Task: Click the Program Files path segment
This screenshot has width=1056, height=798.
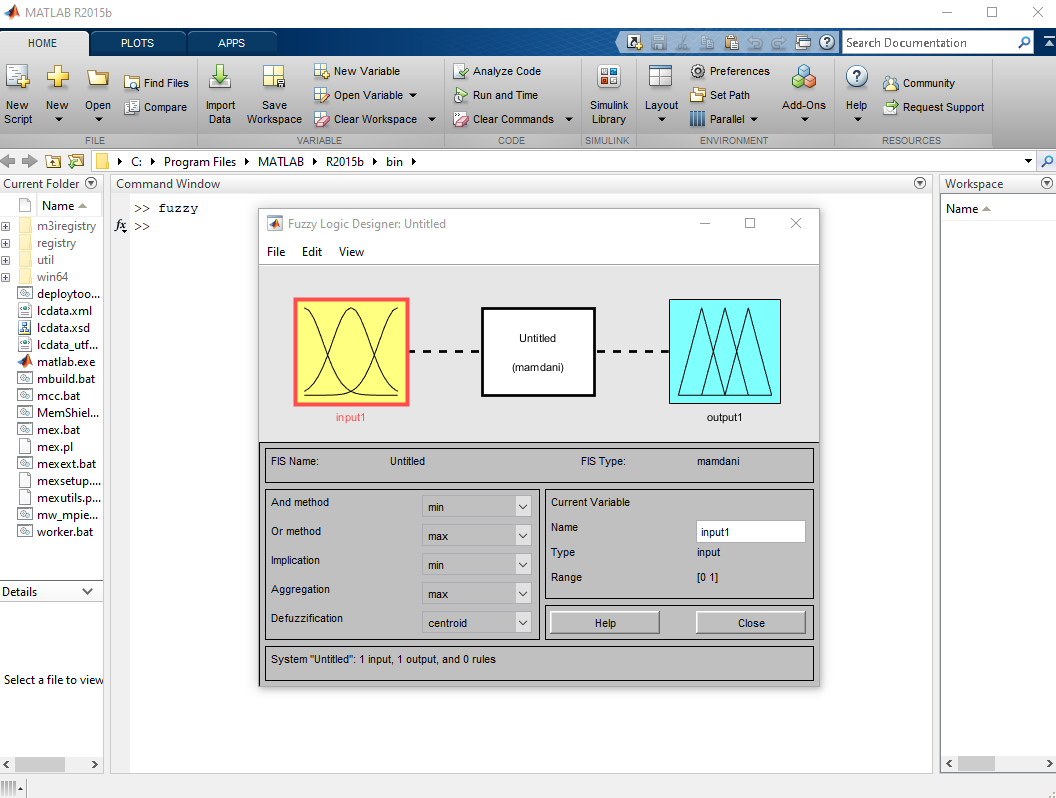Action: [x=200, y=162]
